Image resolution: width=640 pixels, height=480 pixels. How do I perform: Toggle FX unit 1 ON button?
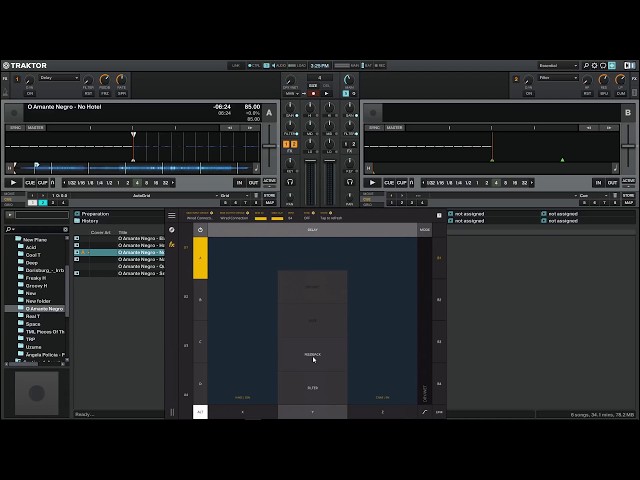click(30, 93)
